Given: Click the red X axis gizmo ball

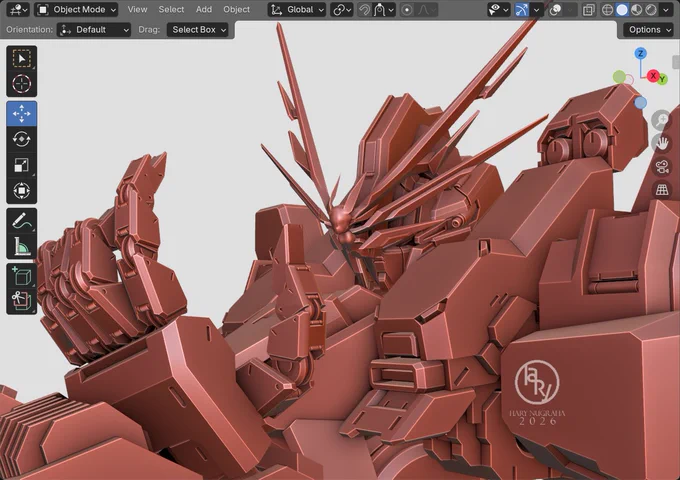Looking at the screenshot, I should tap(653, 76).
